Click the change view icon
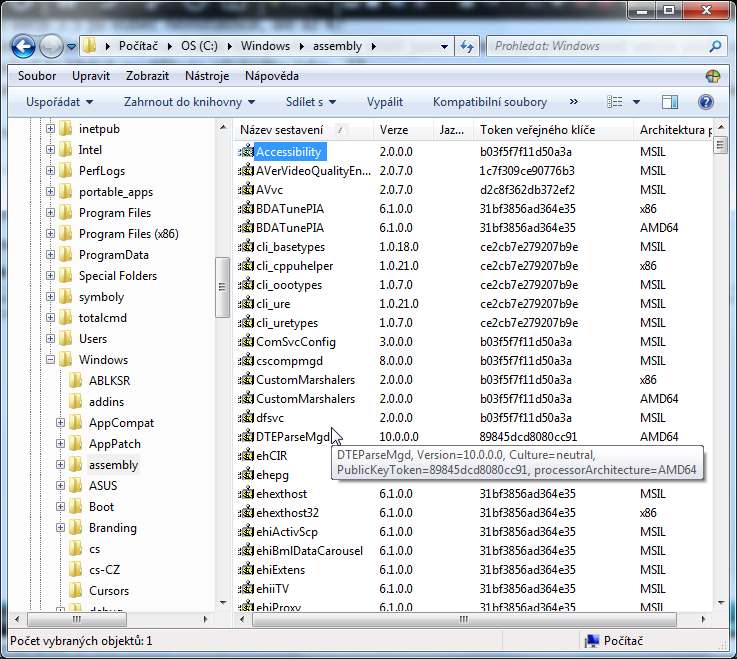 pyautogui.click(x=614, y=102)
